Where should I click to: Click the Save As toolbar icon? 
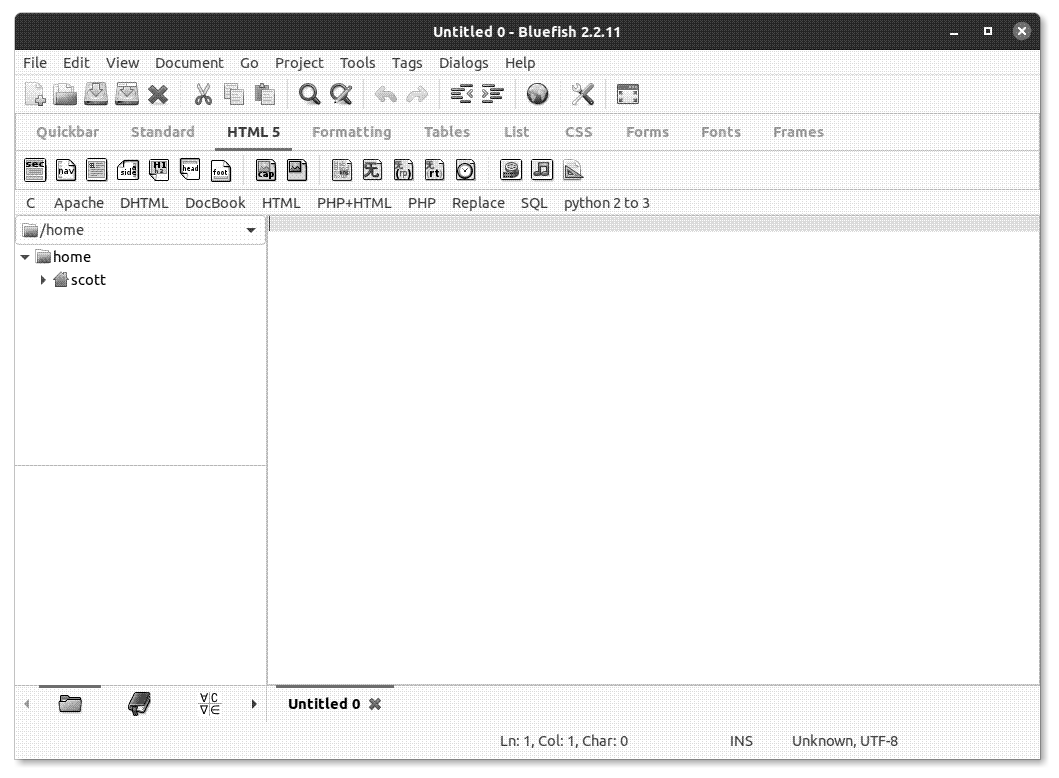click(x=127, y=95)
